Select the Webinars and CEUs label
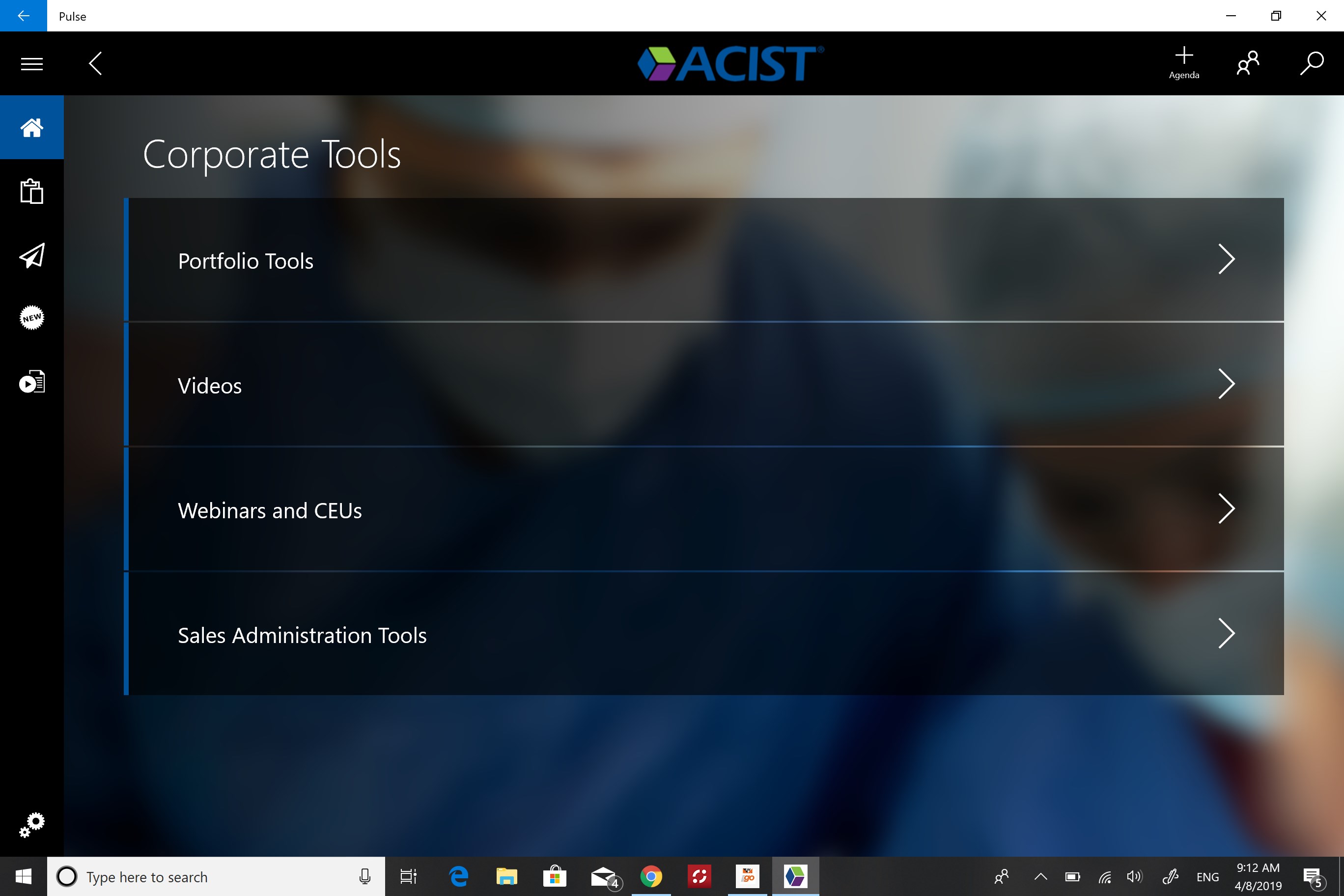The image size is (1344, 896). coord(270,510)
